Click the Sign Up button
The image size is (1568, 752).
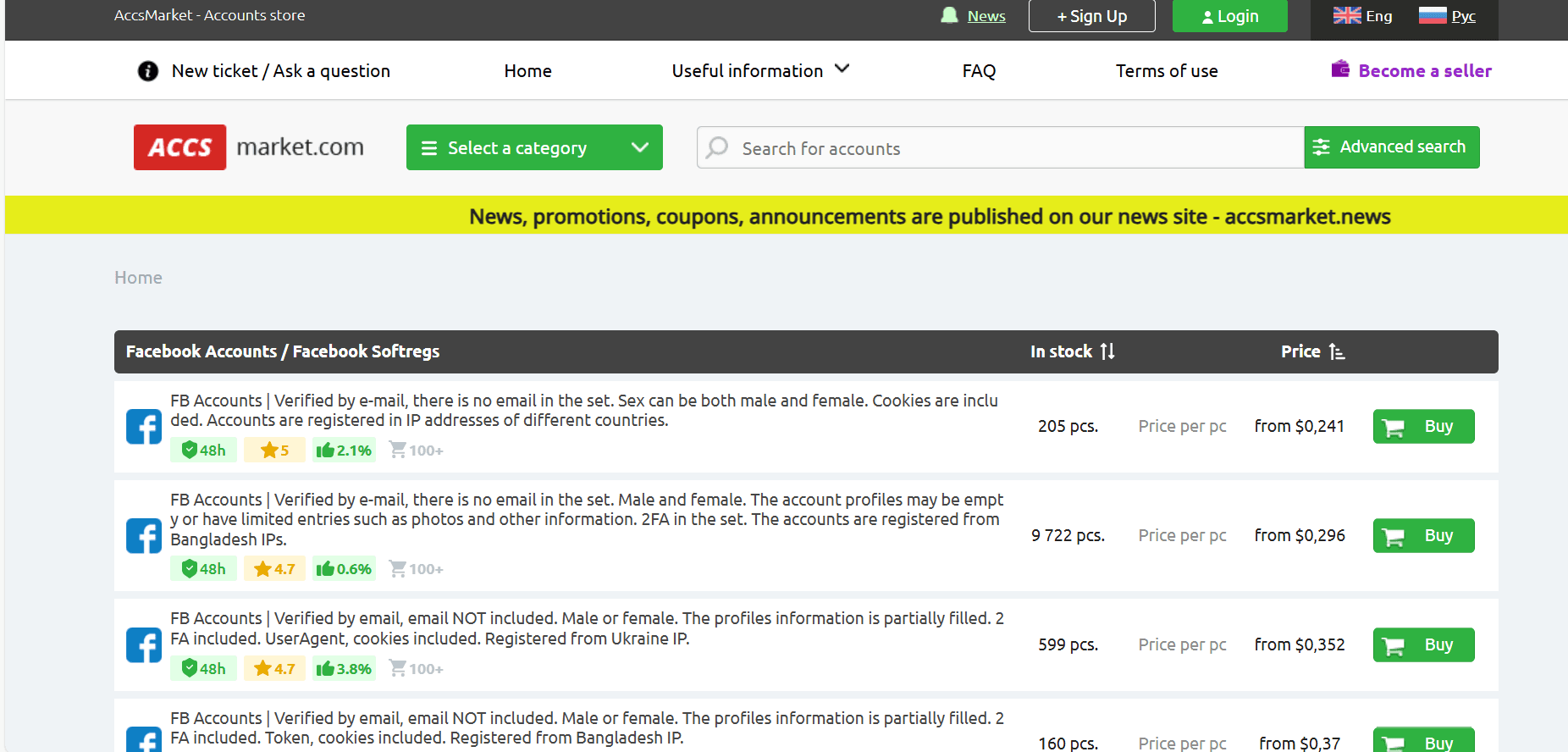1091,16
